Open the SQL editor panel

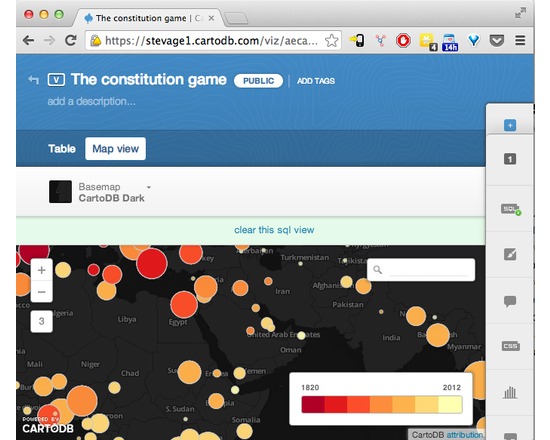(511, 209)
